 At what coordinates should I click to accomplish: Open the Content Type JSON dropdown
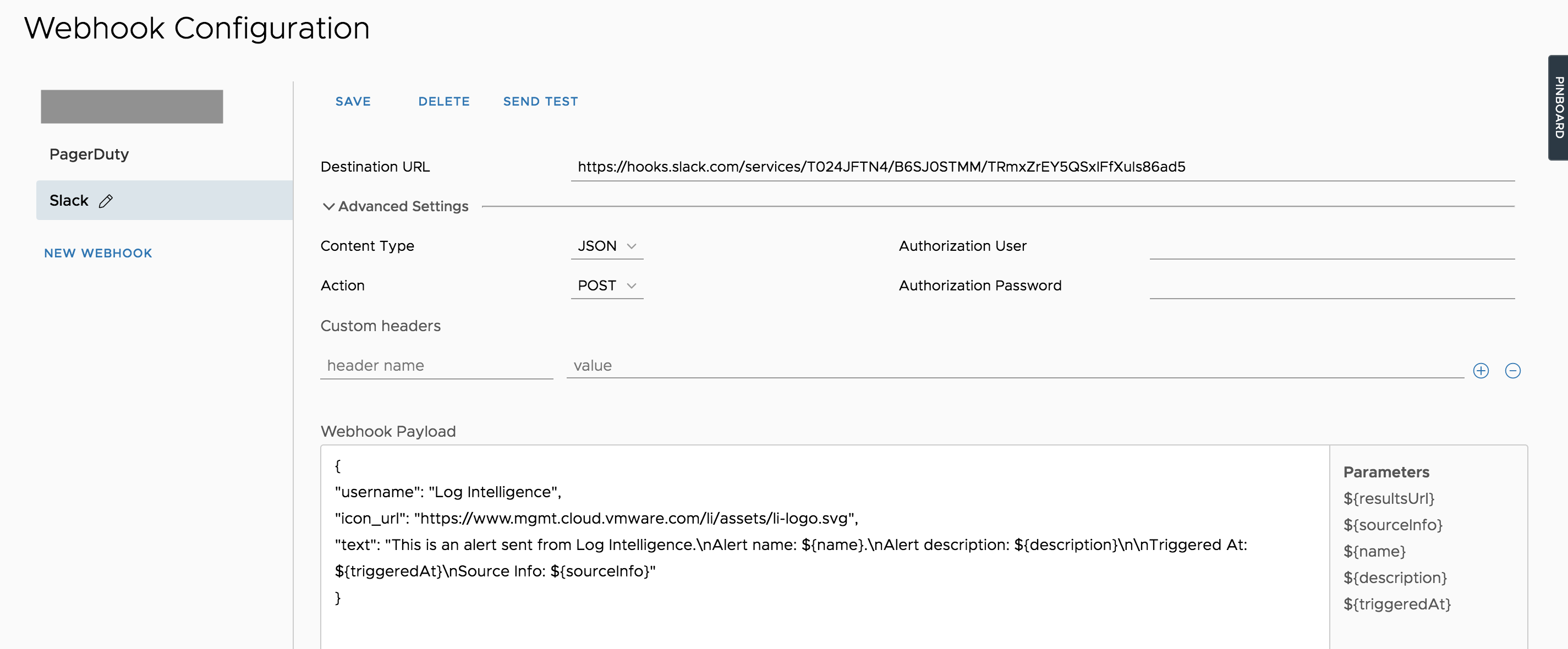tap(606, 246)
